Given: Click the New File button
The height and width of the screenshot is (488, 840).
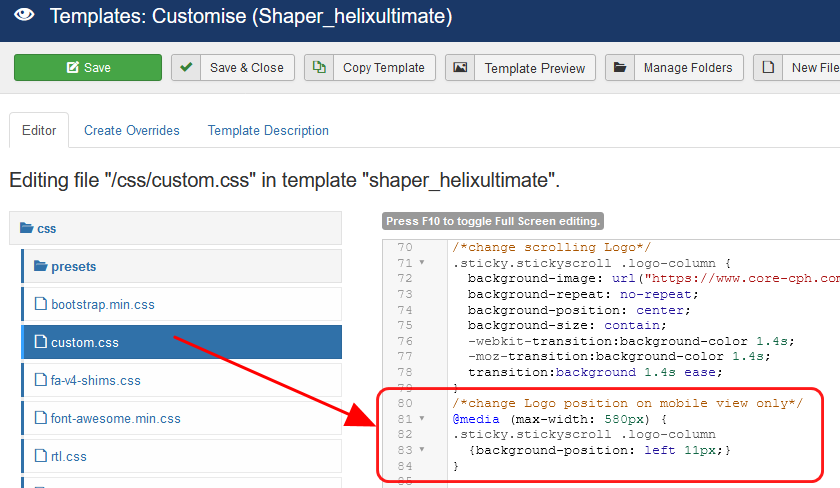Looking at the screenshot, I should click(x=800, y=68).
